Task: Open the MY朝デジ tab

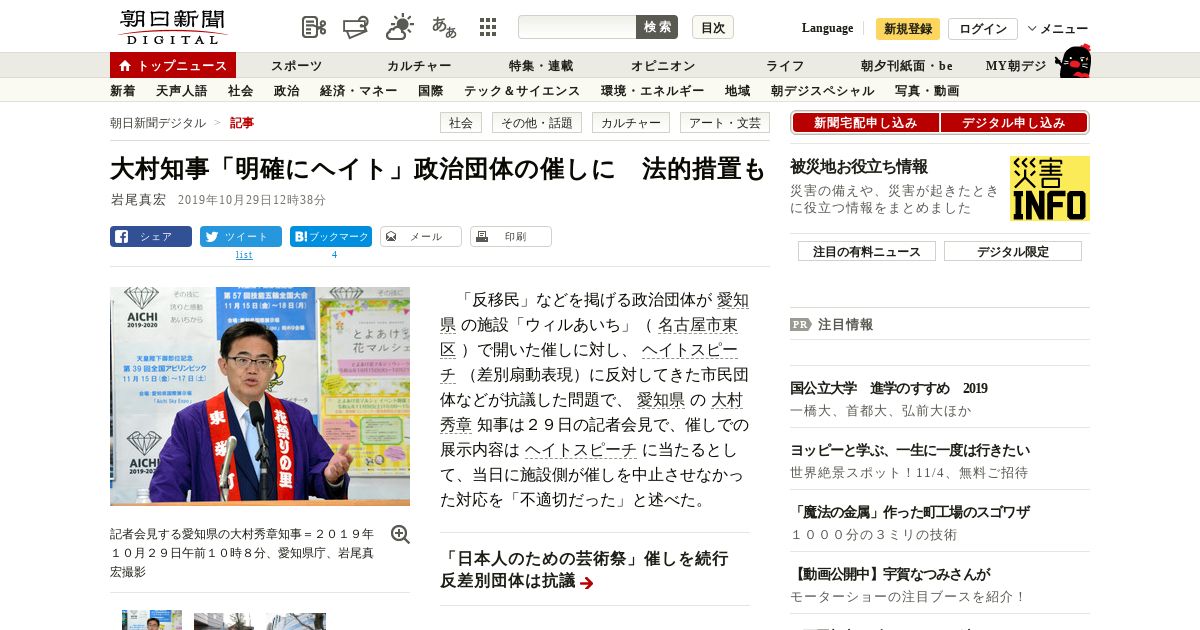Action: click(1016, 66)
